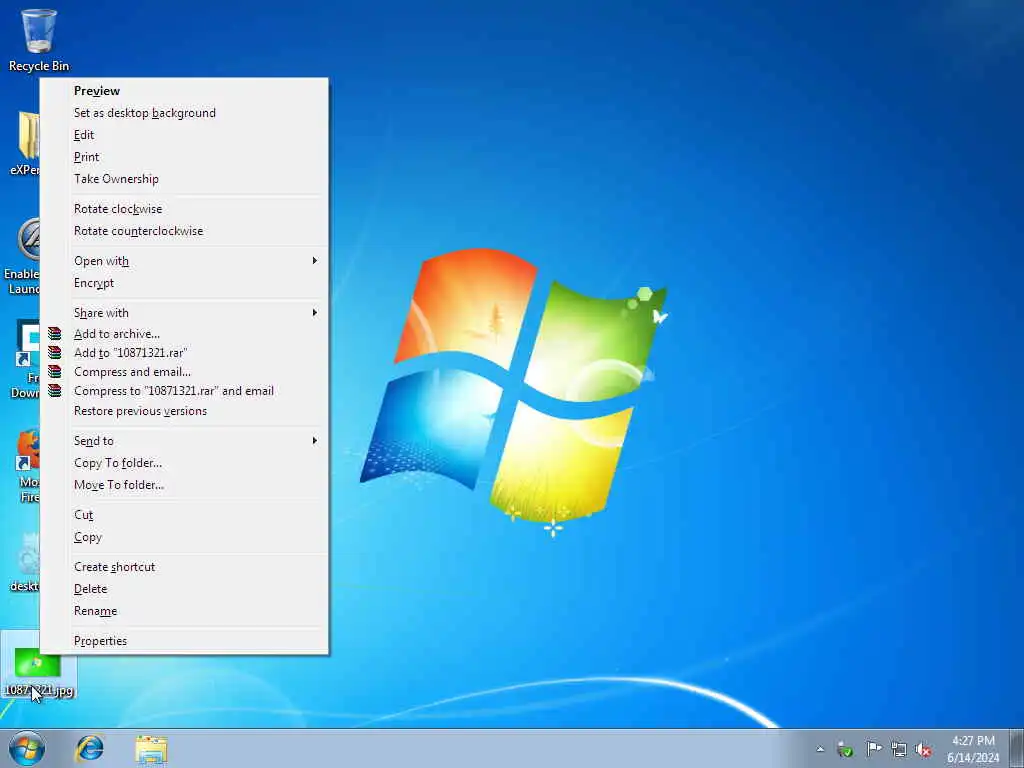
Task: Choose Compress and email...
Action: [184, 372]
